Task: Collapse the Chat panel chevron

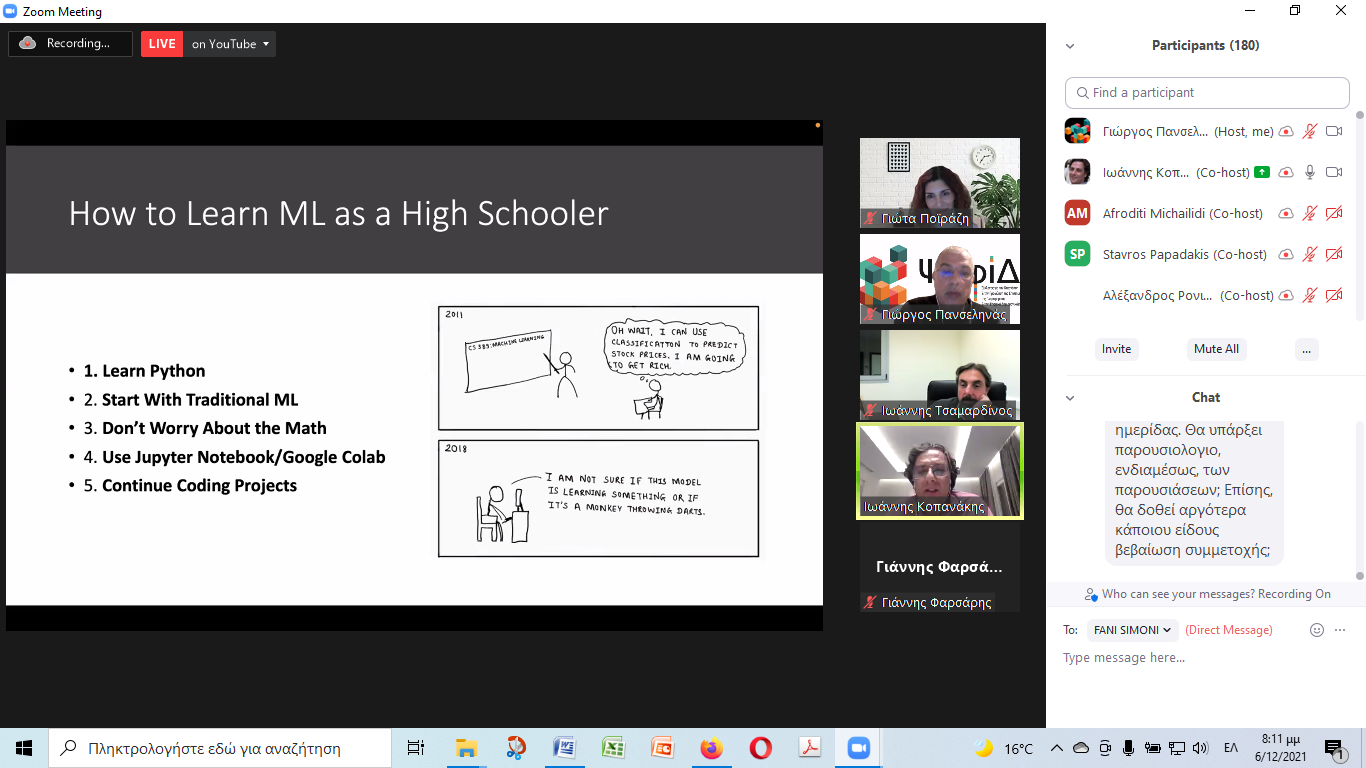Action: pyautogui.click(x=1070, y=398)
